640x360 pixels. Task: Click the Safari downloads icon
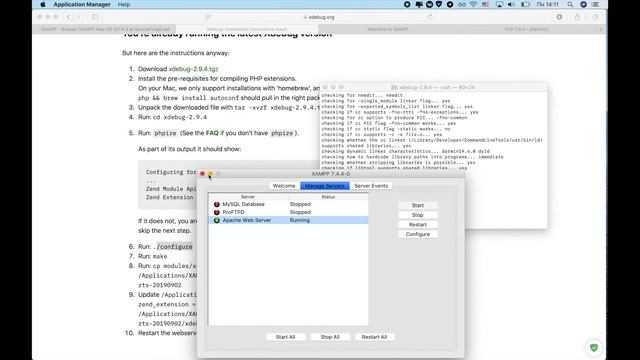click(x=559, y=17)
